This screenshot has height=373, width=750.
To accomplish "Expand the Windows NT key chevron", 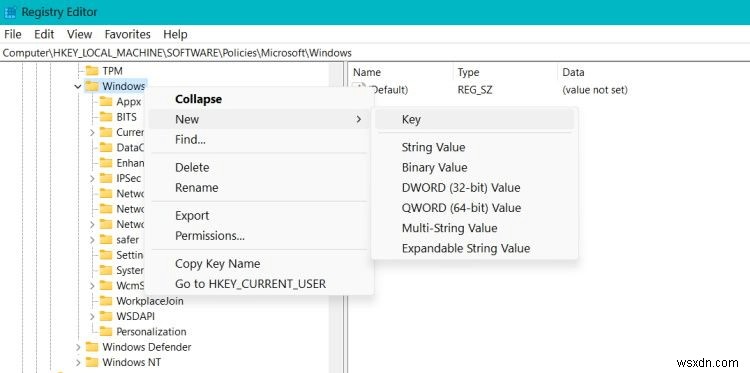I will click(x=78, y=362).
